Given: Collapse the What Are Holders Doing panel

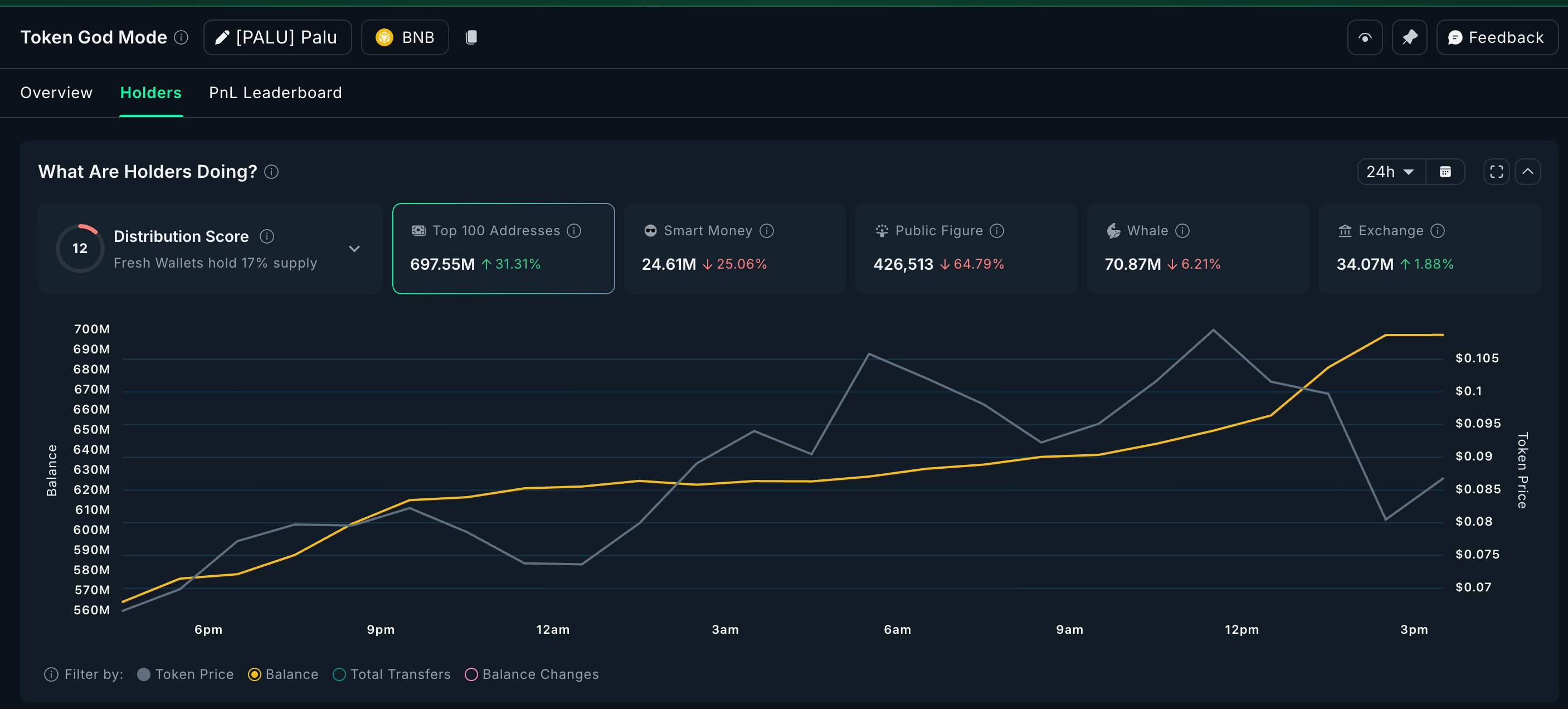Looking at the screenshot, I should tap(1528, 172).
